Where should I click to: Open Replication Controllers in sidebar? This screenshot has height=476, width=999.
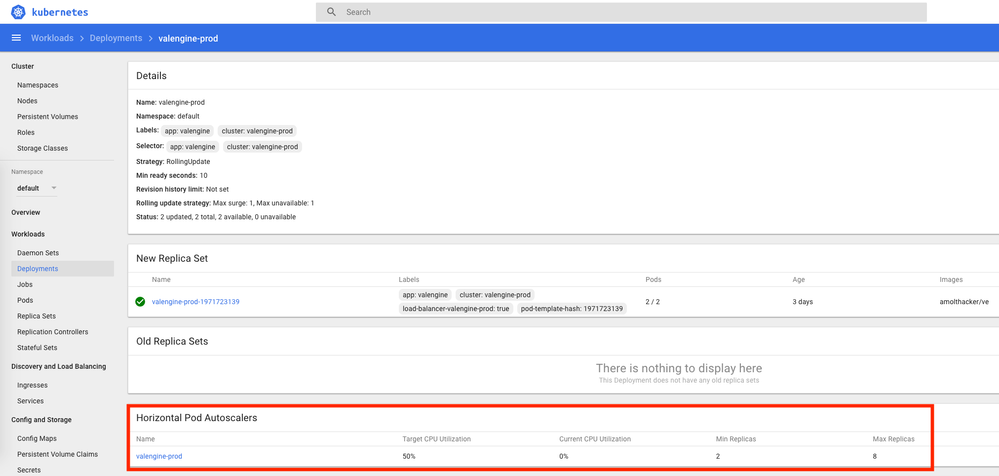53,332
